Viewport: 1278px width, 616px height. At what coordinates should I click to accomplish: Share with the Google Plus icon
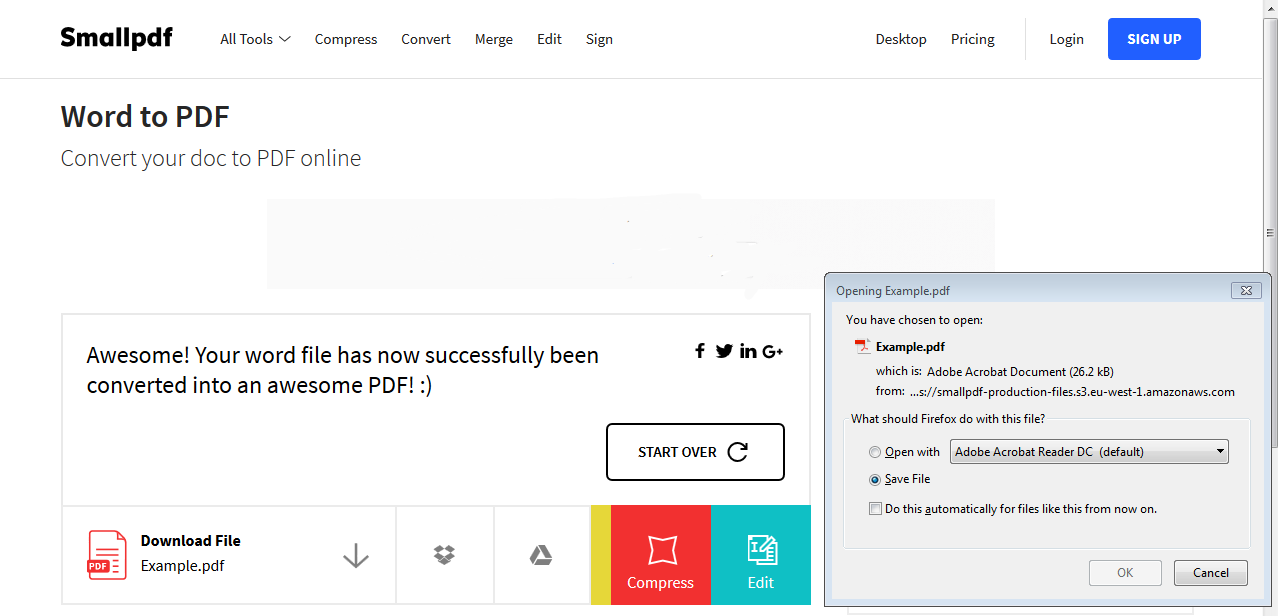772,351
